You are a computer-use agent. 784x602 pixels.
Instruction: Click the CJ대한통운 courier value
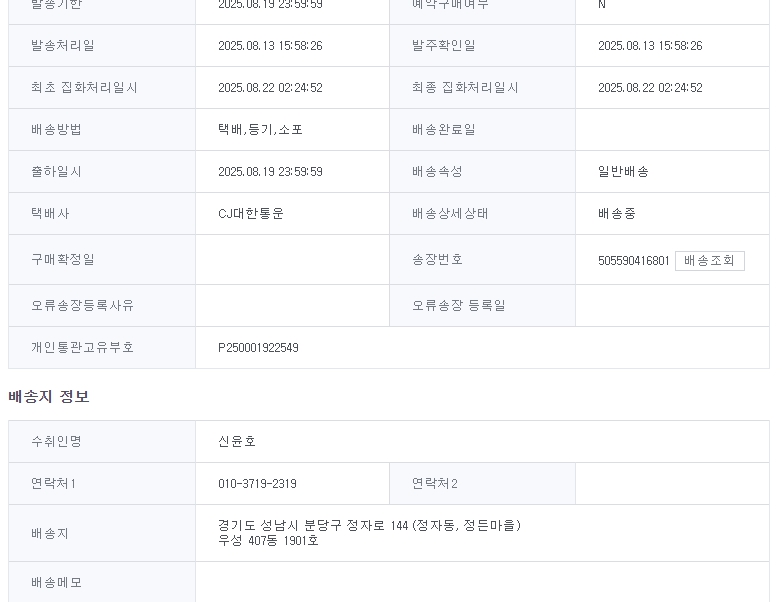[x=250, y=214]
